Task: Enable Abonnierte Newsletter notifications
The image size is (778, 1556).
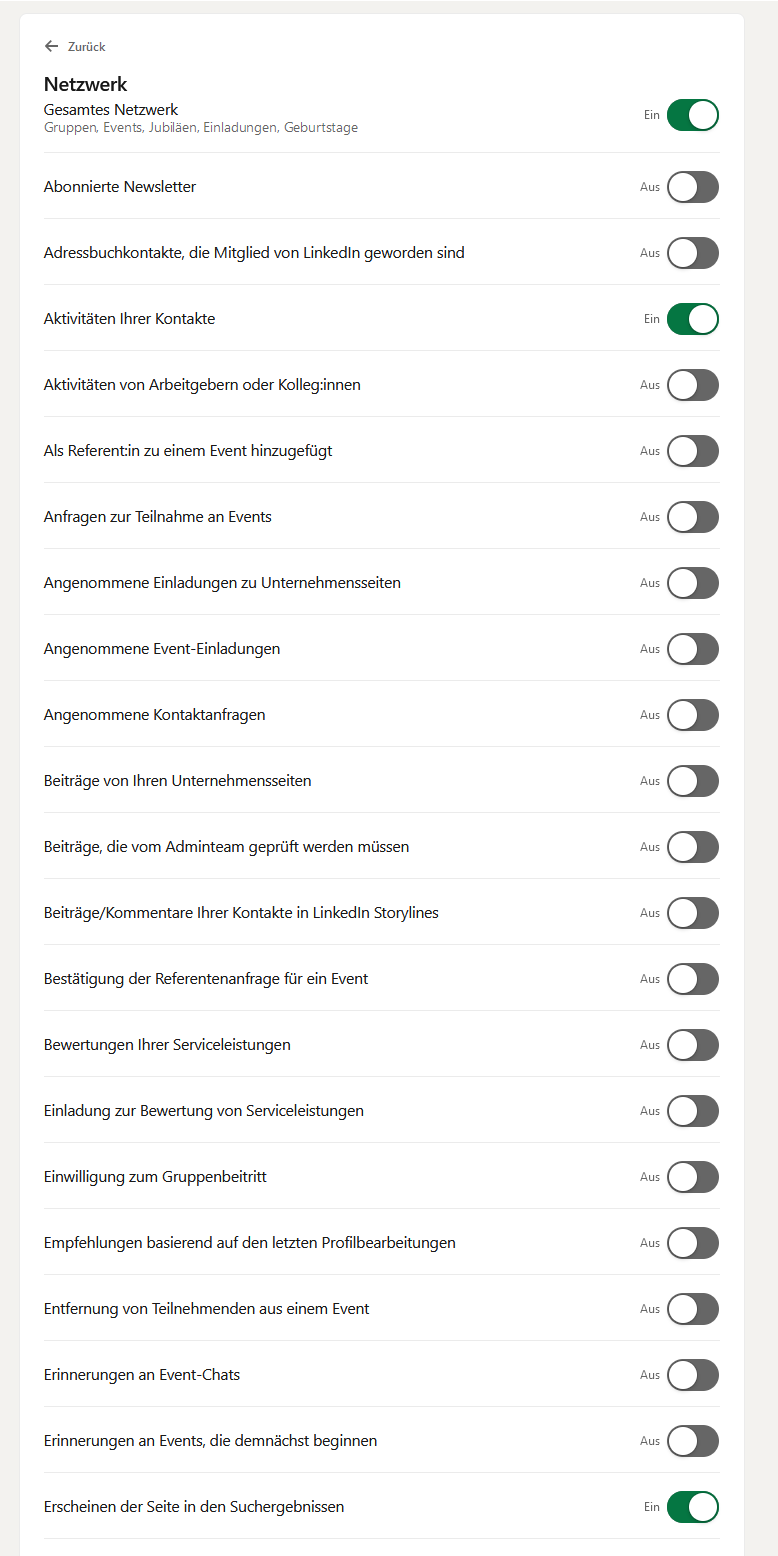Action: click(692, 187)
